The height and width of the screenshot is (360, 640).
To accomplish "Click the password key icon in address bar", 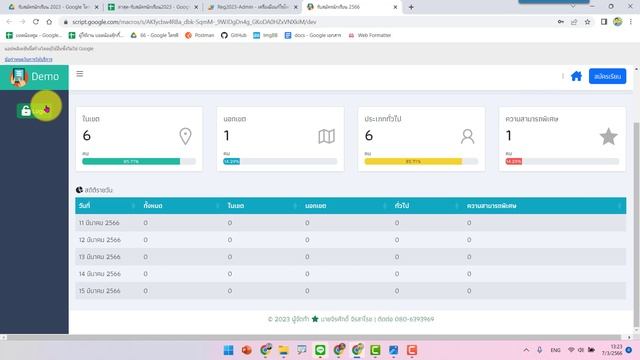I will (561, 22).
